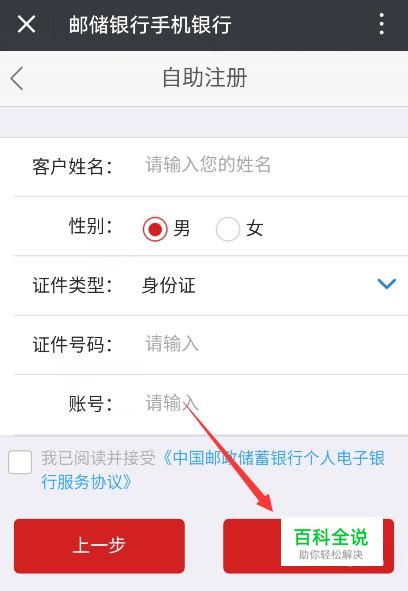Click the 百科全说 watermark logo

(331, 541)
